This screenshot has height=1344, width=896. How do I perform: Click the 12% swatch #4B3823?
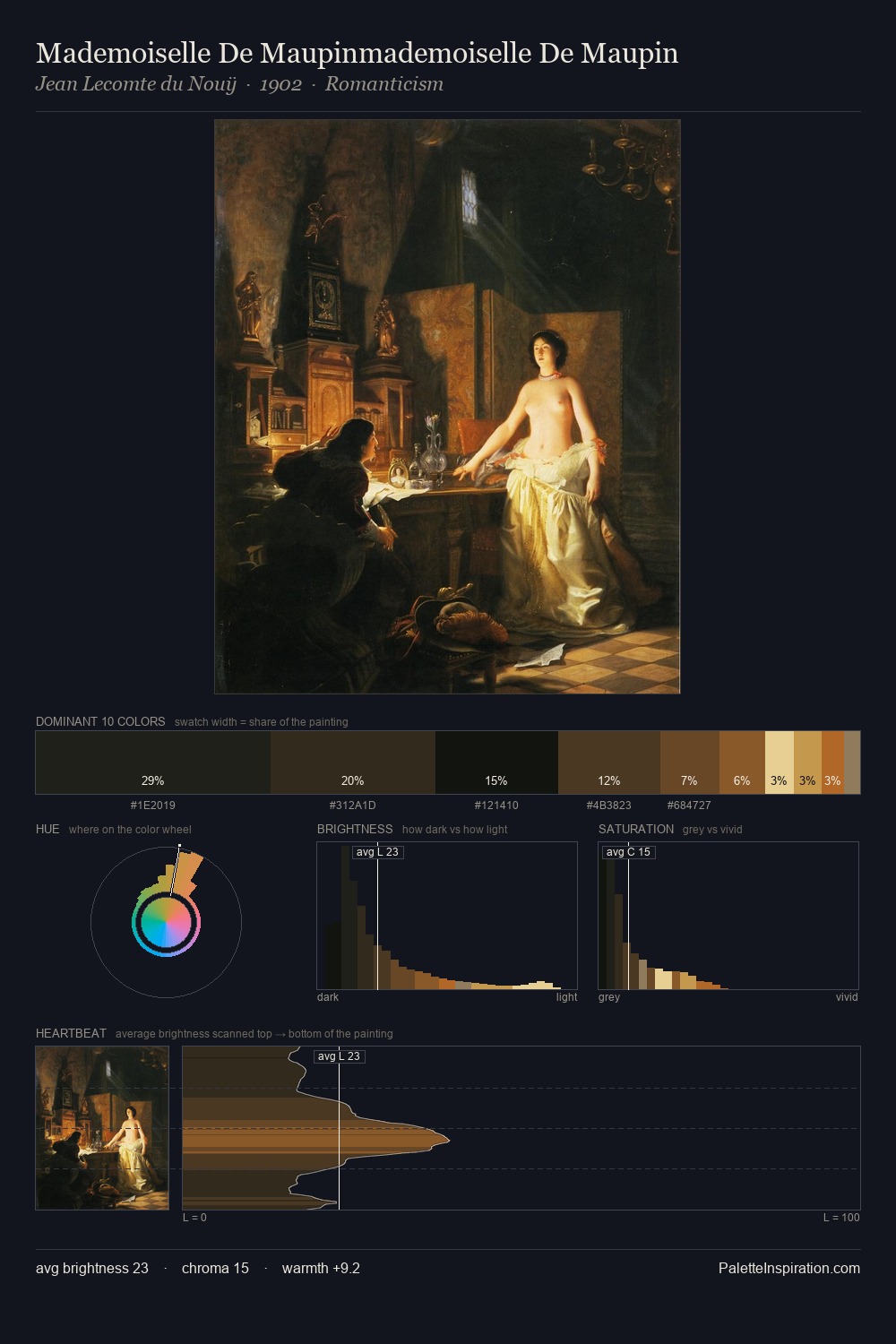[609, 762]
